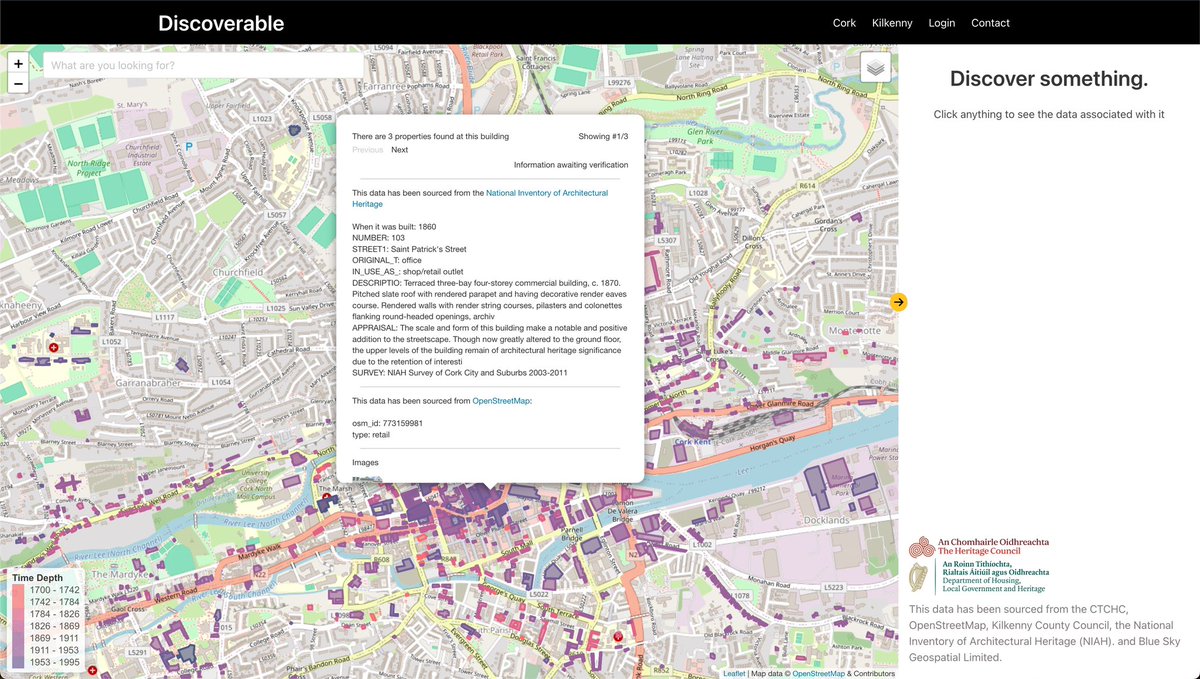The image size is (1200, 679).
Task: Click 'NUMBER: 103' line in popup
Action: [378, 238]
